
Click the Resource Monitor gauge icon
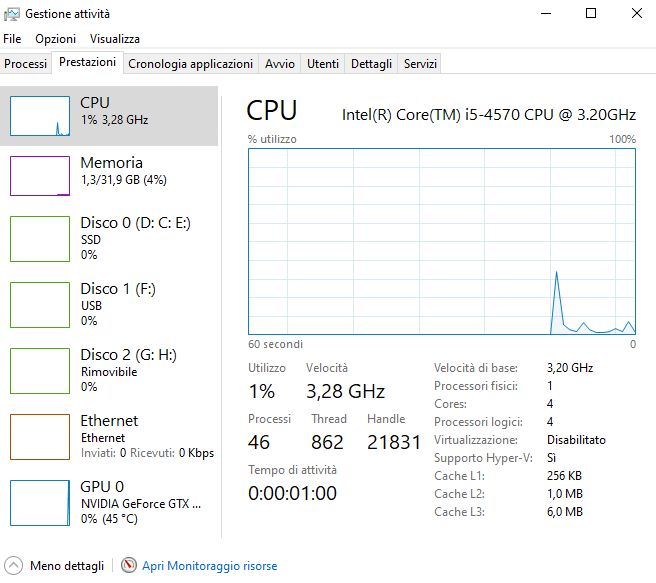[x=128, y=565]
